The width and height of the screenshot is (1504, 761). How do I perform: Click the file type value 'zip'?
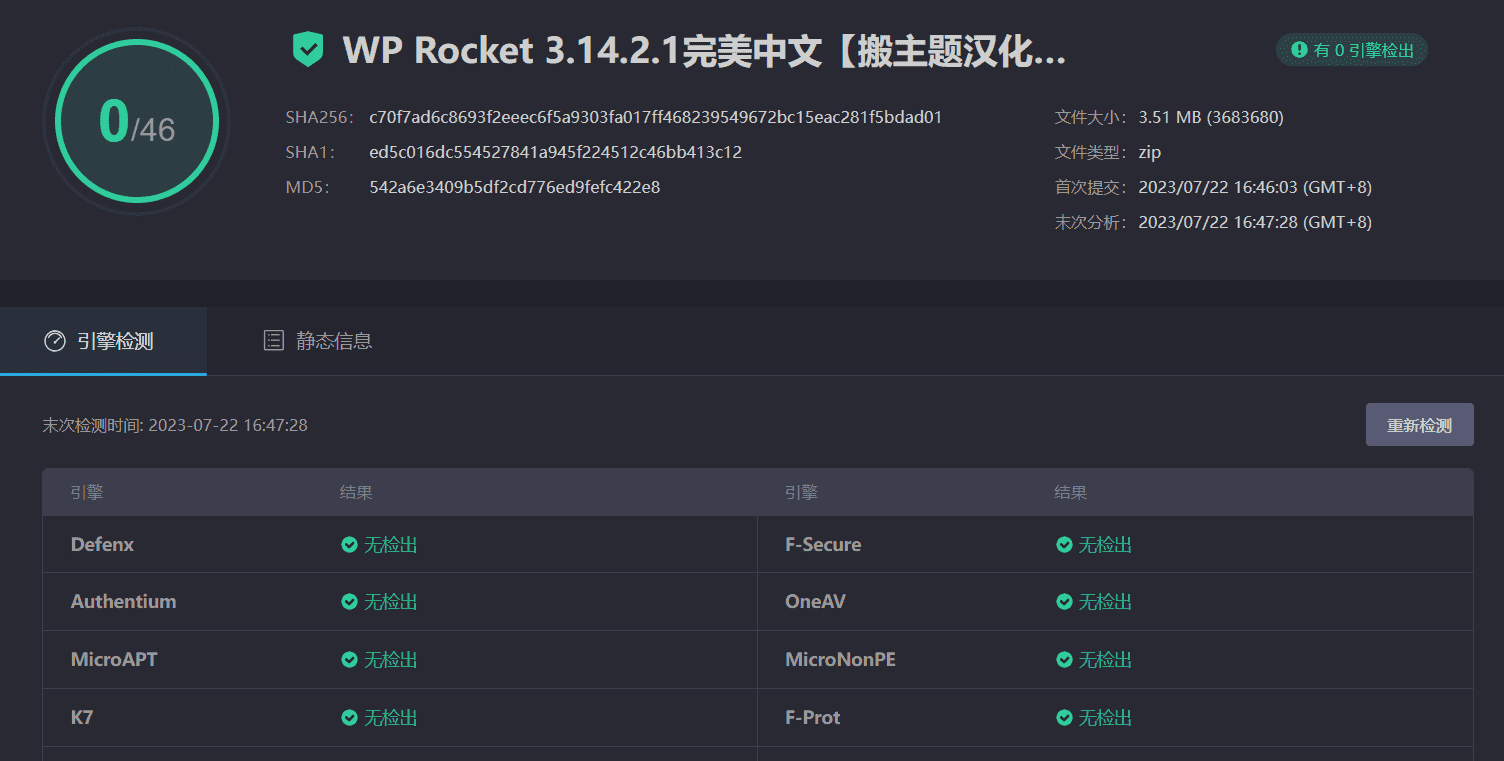[x=1149, y=152]
